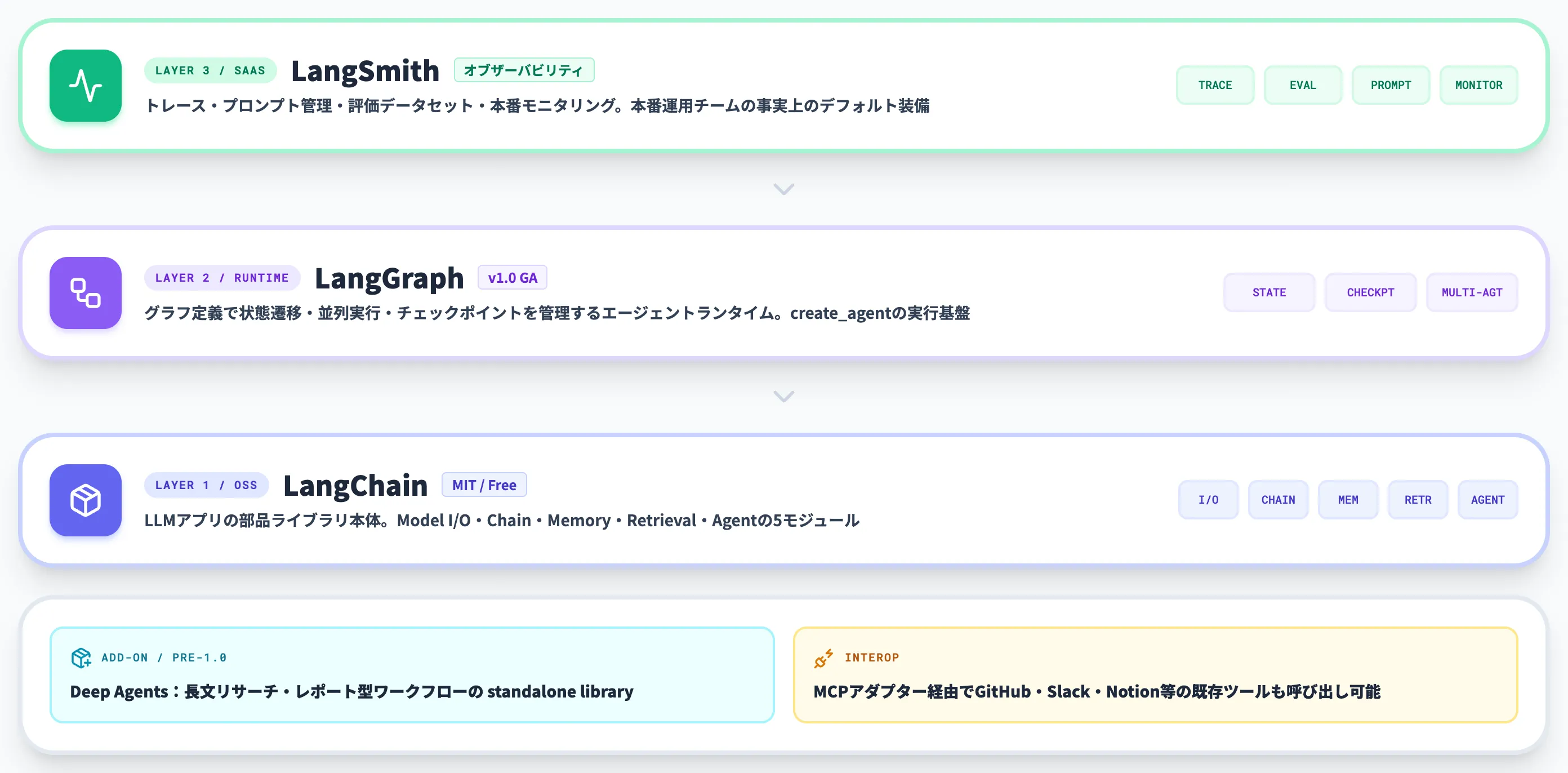Select the CHAIN tag
Screen dimensions: 1568x773
(1279, 500)
